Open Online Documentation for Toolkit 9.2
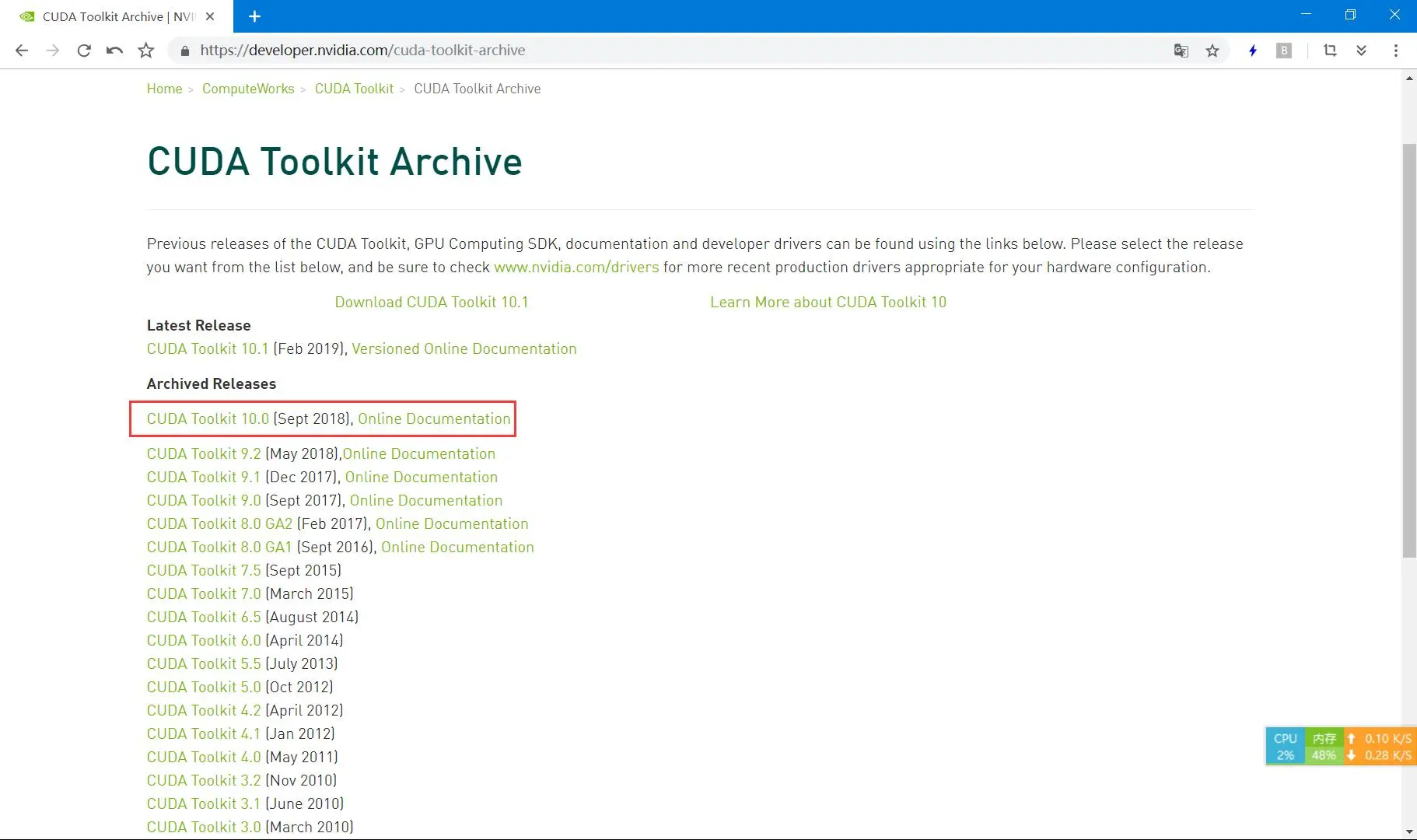Image resolution: width=1417 pixels, height=840 pixels. 419,453
